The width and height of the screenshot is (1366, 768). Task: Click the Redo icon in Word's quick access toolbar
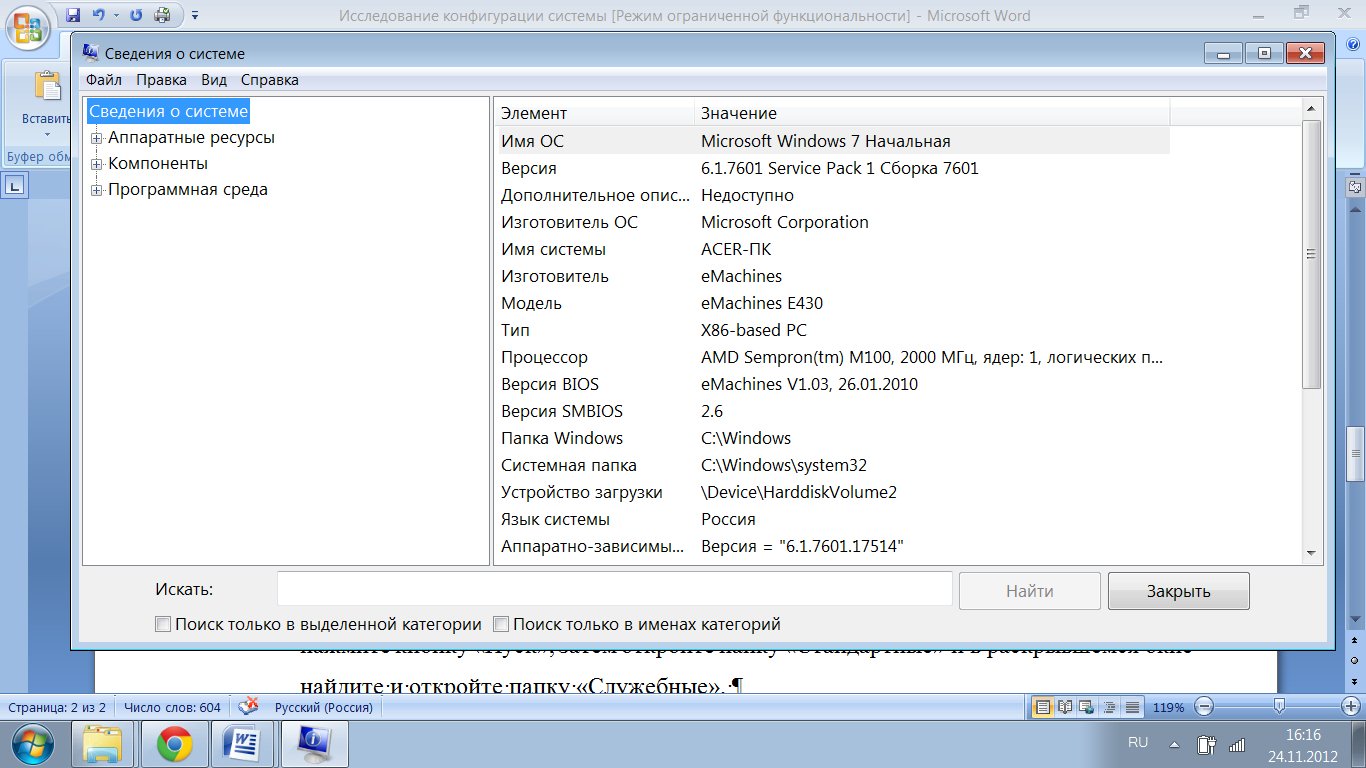(x=136, y=15)
